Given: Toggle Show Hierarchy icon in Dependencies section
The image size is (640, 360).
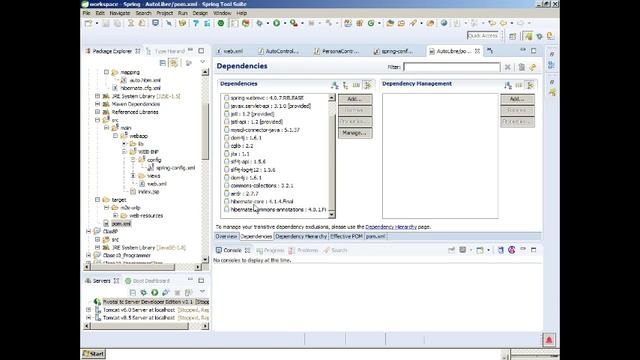Looking at the screenshot, I should [x=346, y=85].
